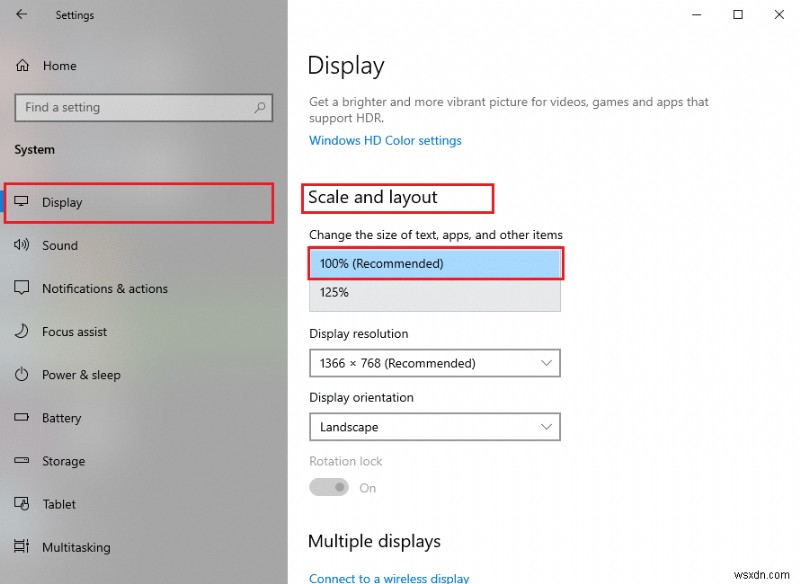The width and height of the screenshot is (800, 584).
Task: Toggle the Rotation lock switch
Action: pos(329,488)
